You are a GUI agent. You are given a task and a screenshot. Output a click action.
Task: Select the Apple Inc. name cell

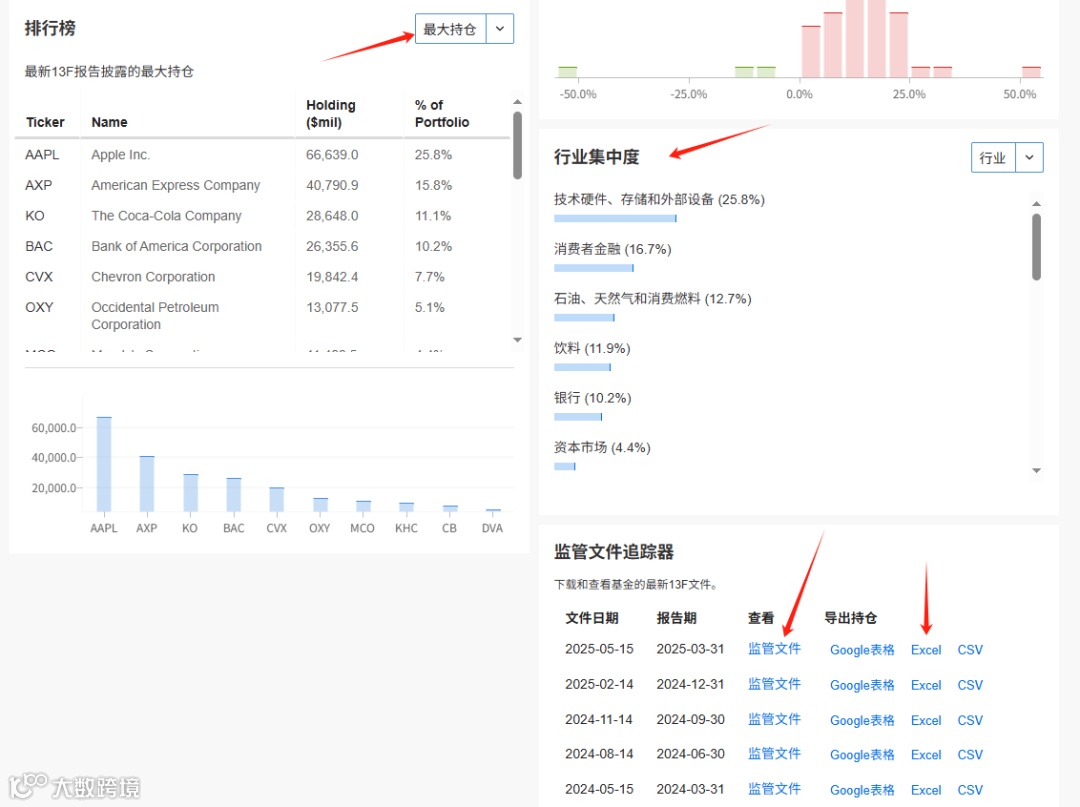coord(121,155)
